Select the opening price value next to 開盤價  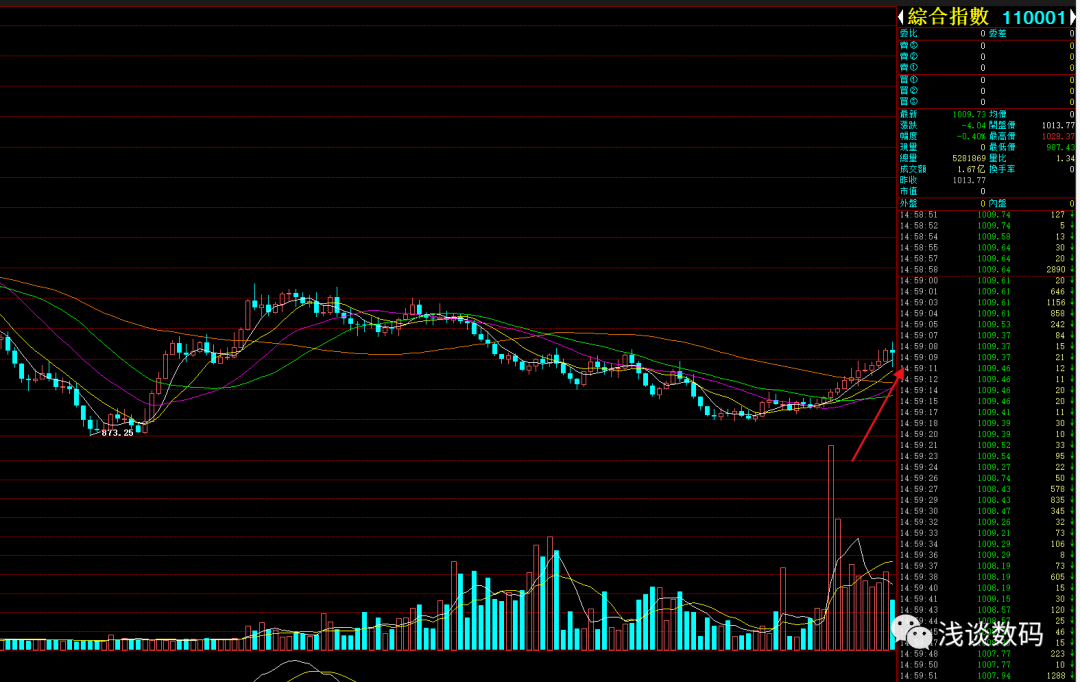[1058, 125]
